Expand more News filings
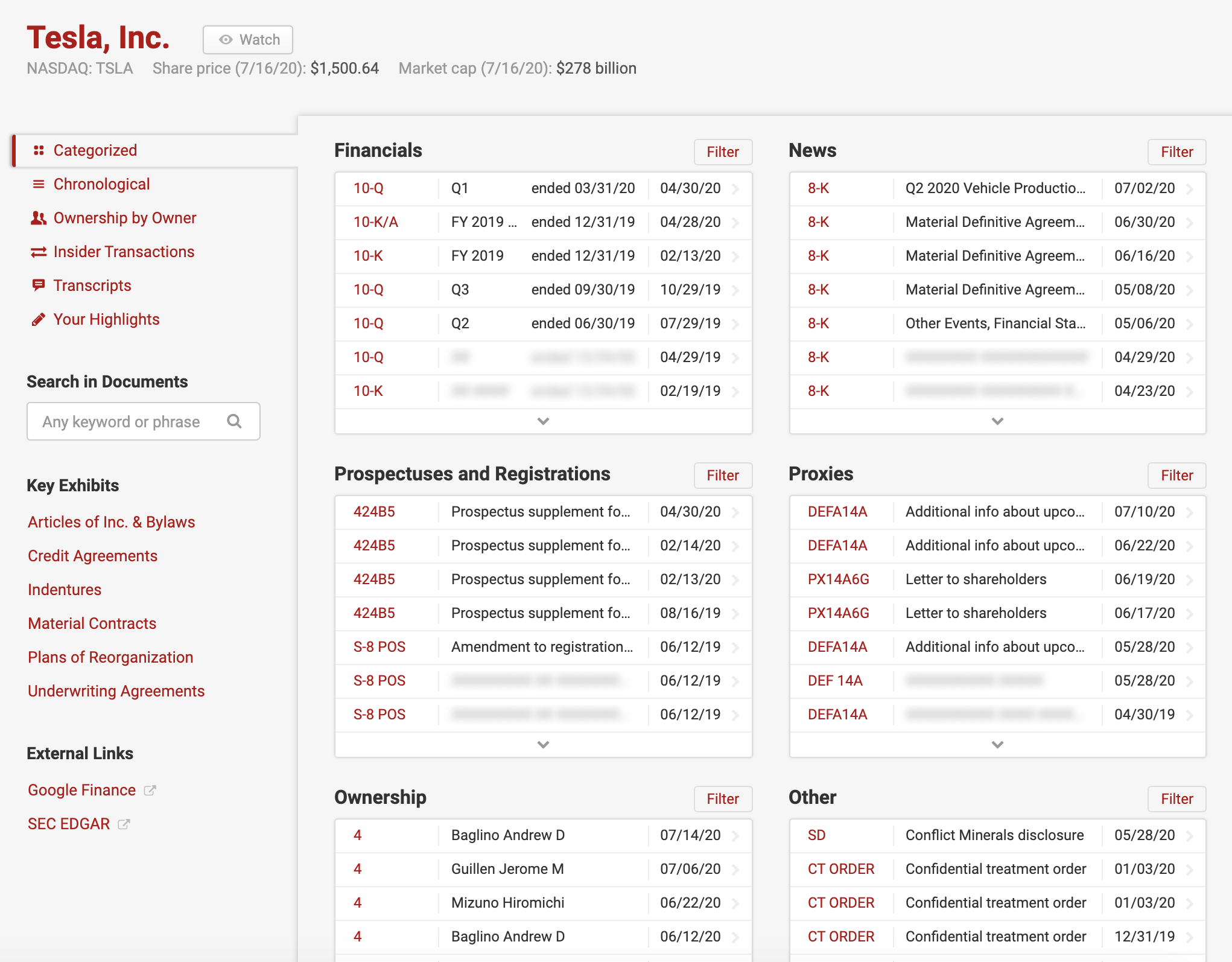The height and width of the screenshot is (962, 1232). 997,421
